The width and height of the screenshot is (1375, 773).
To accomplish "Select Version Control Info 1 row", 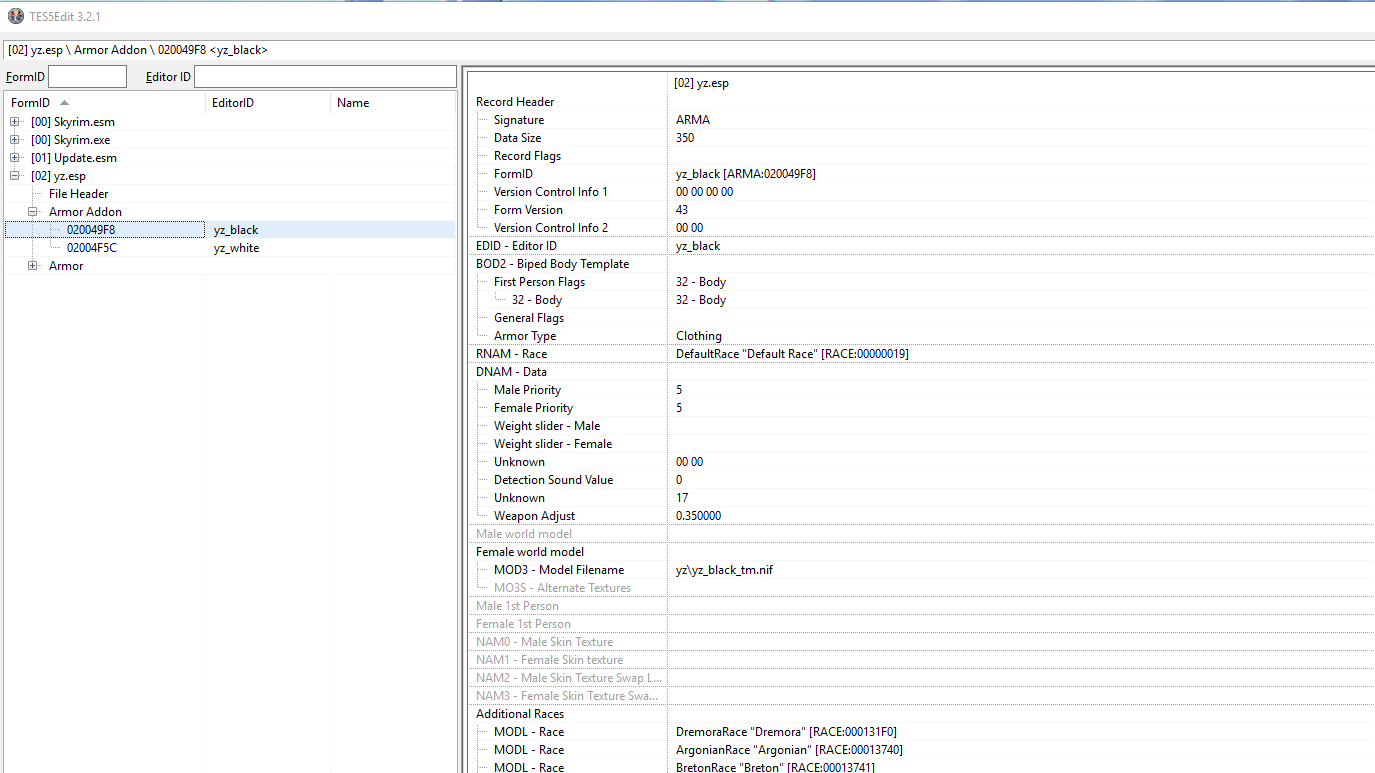I will (920, 192).
